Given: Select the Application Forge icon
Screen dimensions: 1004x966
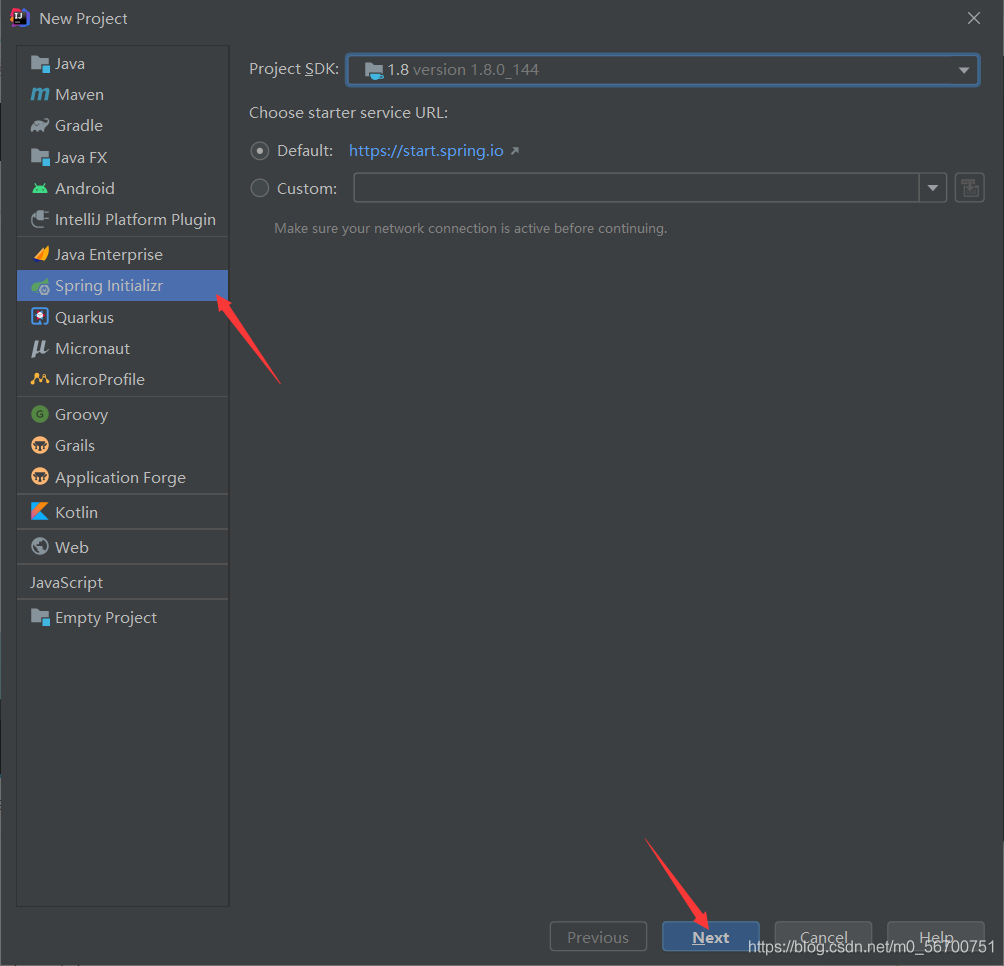Looking at the screenshot, I should (x=40, y=476).
